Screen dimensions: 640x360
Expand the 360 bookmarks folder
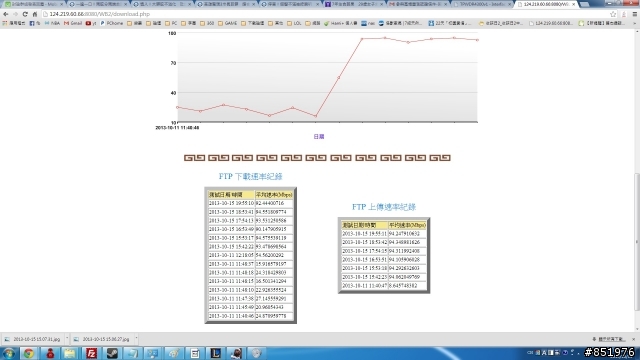click(x=207, y=23)
